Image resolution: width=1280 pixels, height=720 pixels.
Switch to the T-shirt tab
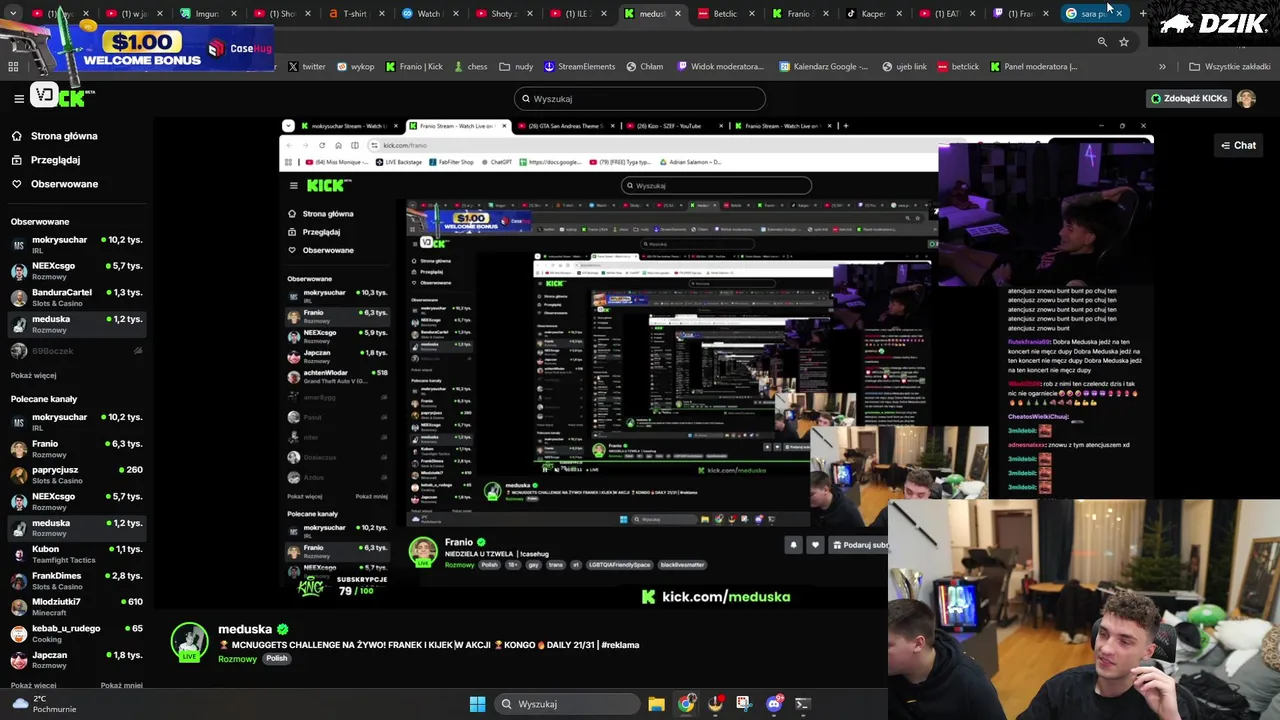(x=355, y=14)
